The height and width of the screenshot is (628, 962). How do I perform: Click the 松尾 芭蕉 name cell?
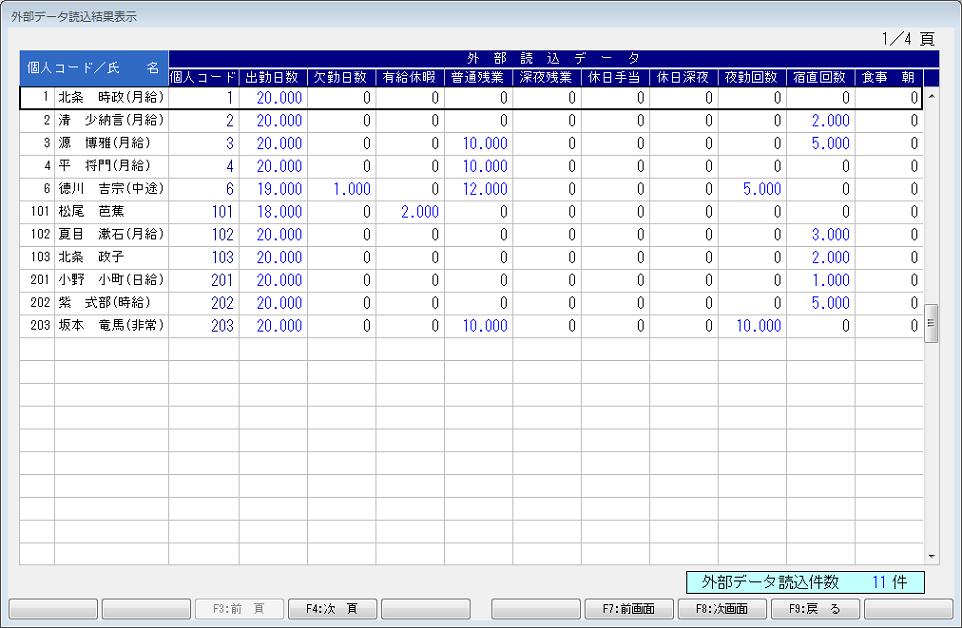[111, 212]
